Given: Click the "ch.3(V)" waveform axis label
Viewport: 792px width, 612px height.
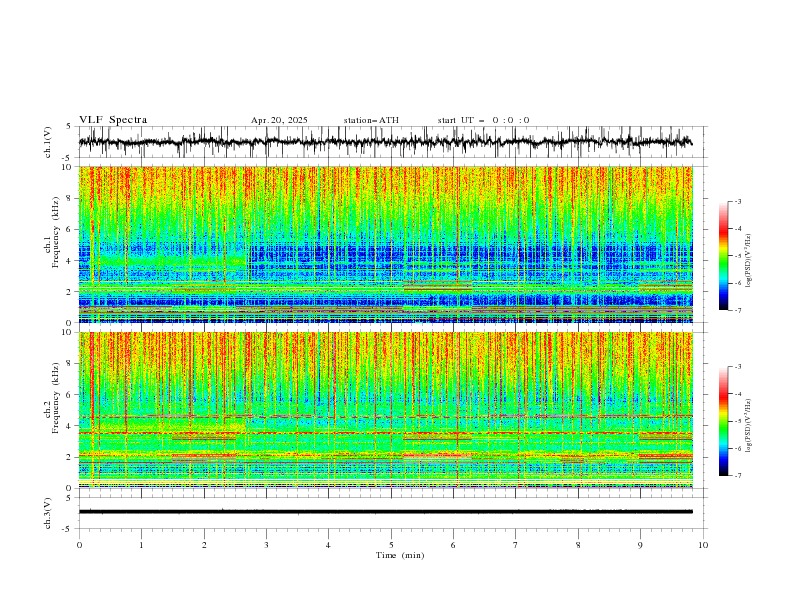Looking at the screenshot, I should click(48, 513).
